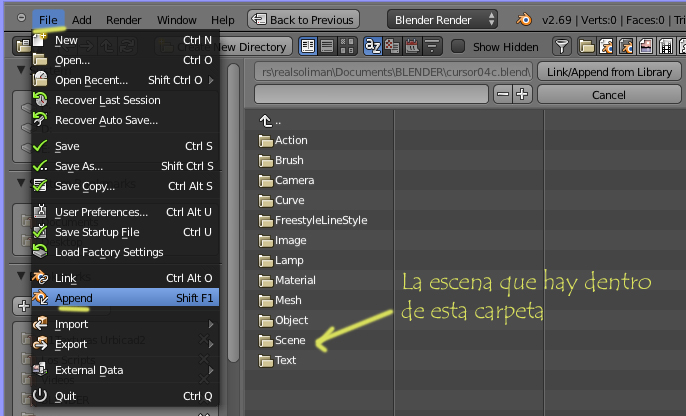
Task: Open the Mesh folder
Action: (280, 301)
